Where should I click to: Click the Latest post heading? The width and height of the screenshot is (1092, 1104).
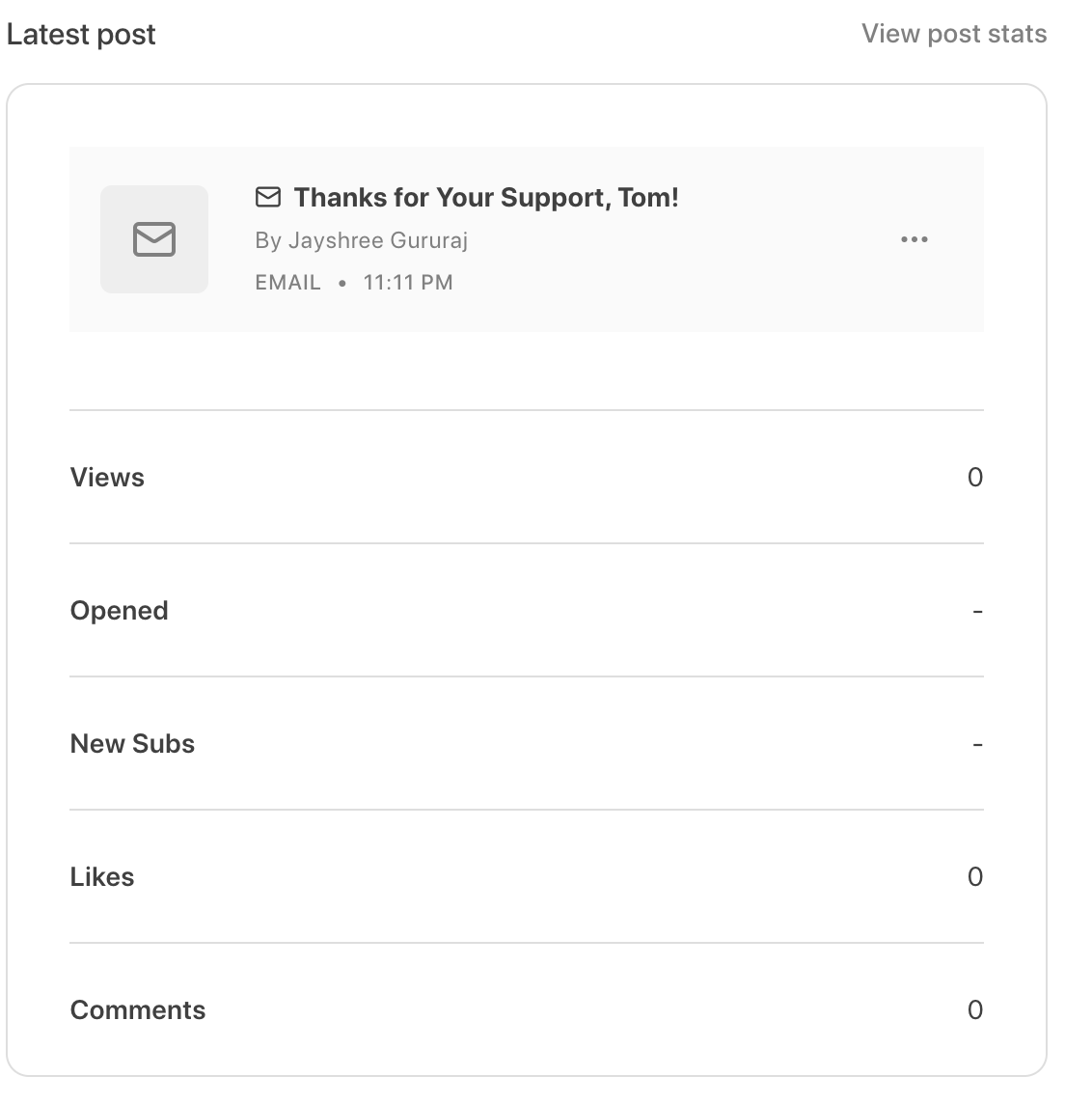(x=81, y=34)
